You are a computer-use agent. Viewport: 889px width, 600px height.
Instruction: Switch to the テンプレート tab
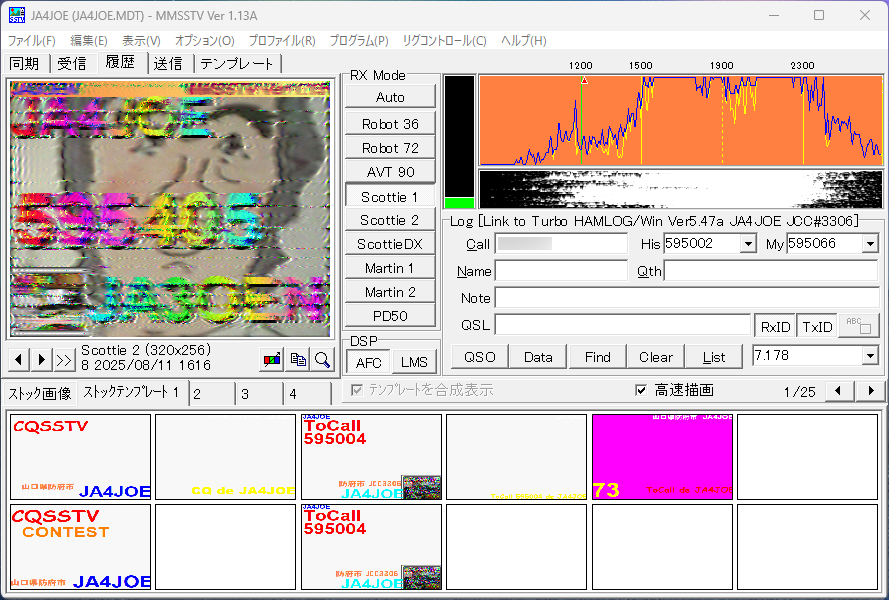[237, 64]
